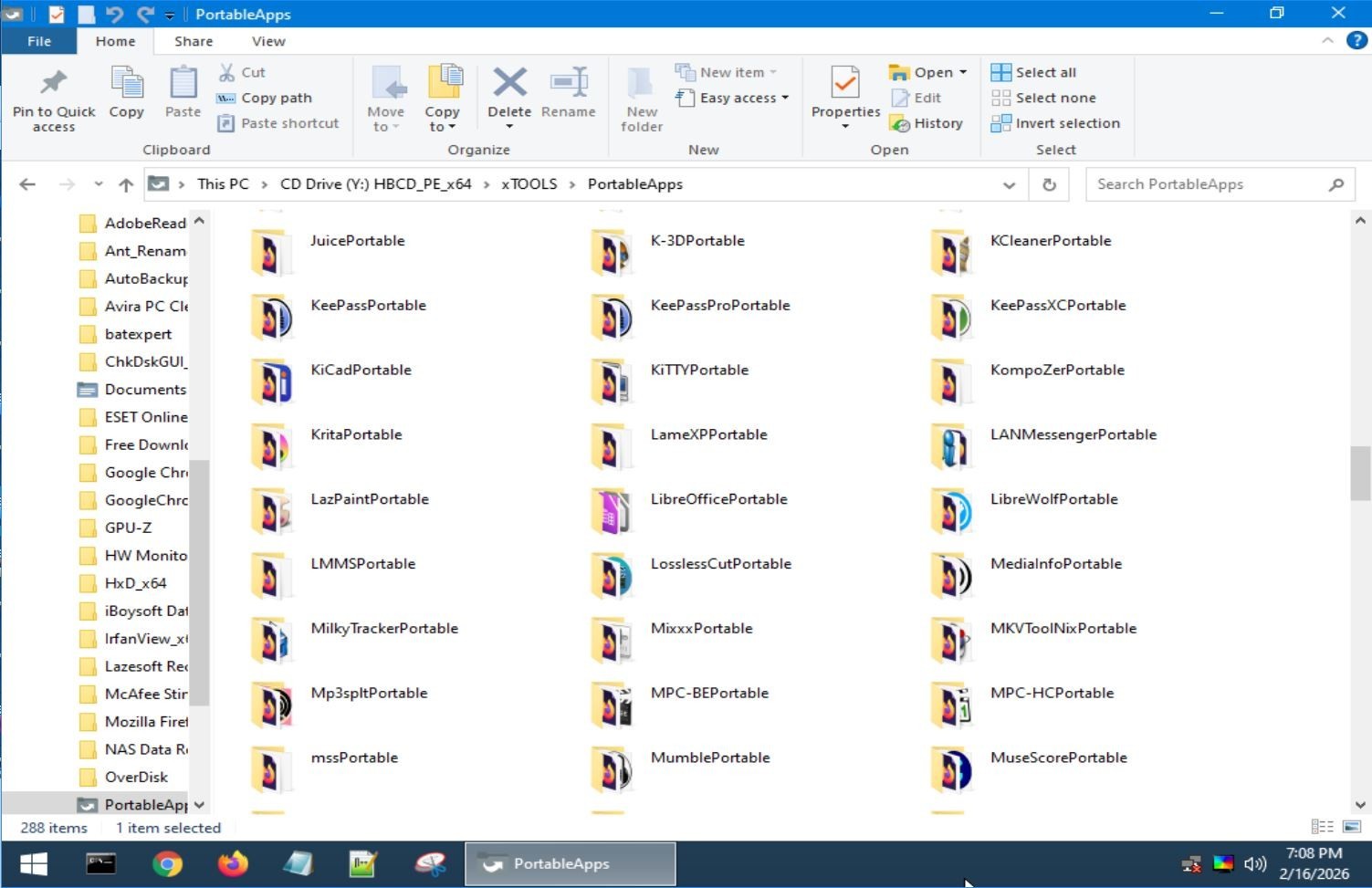Launch Firefox from the taskbar
This screenshot has width=1372, height=888.
pyautogui.click(x=233, y=863)
